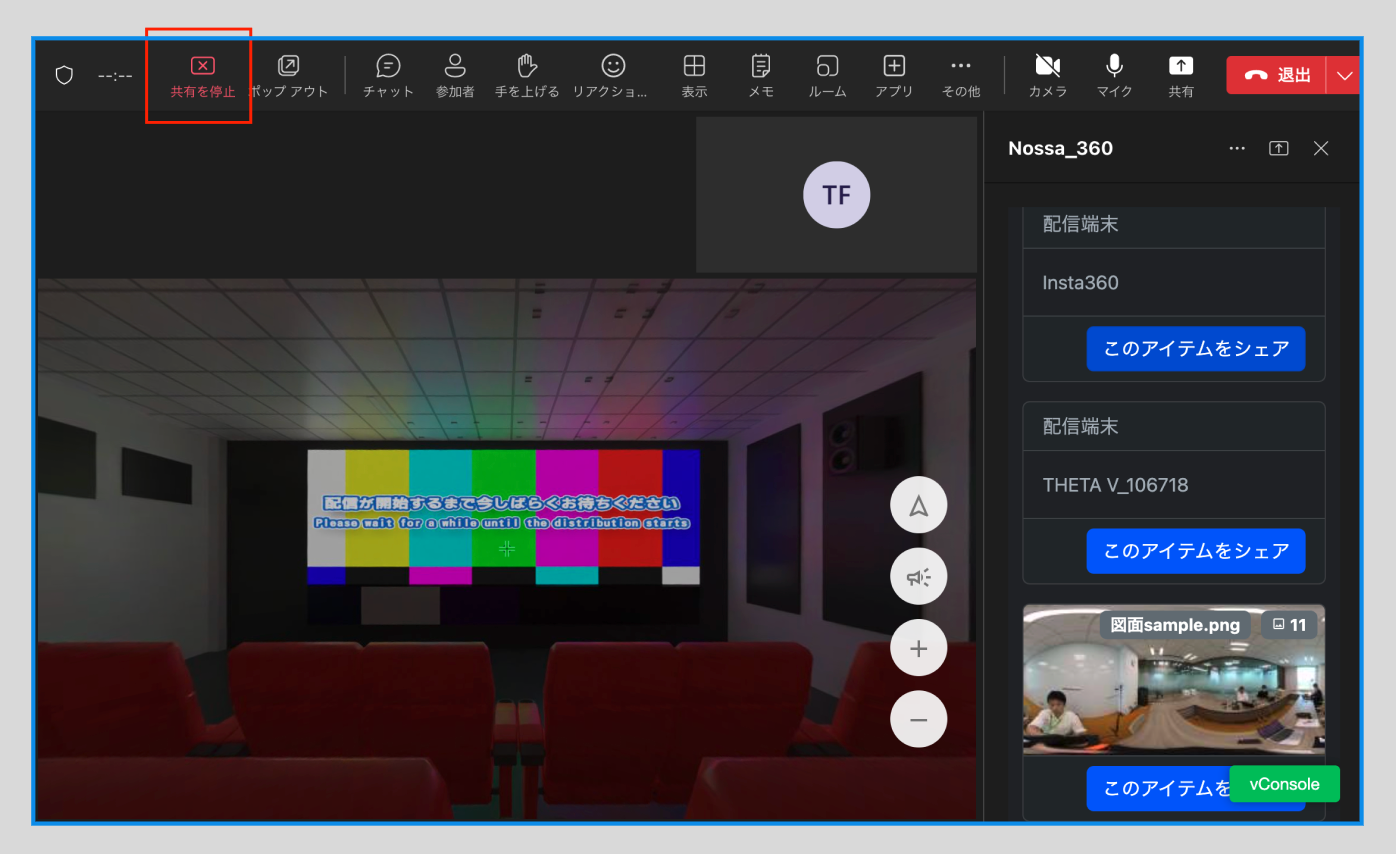The image size is (1396, 854).
Task: Open More (その他) options in toolbar
Action: click(960, 76)
